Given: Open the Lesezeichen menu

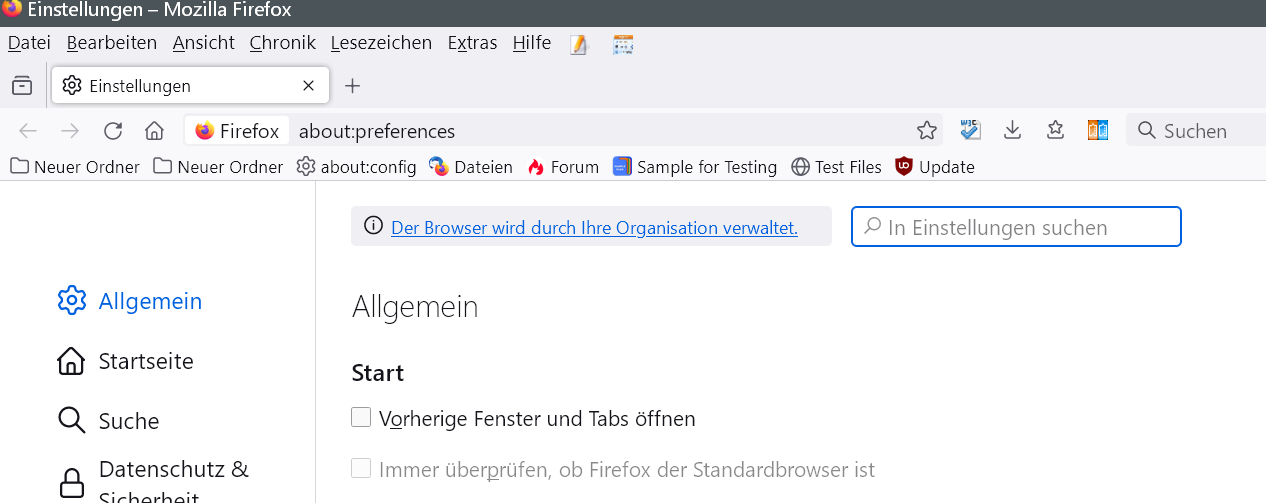Looking at the screenshot, I should click(x=381, y=43).
